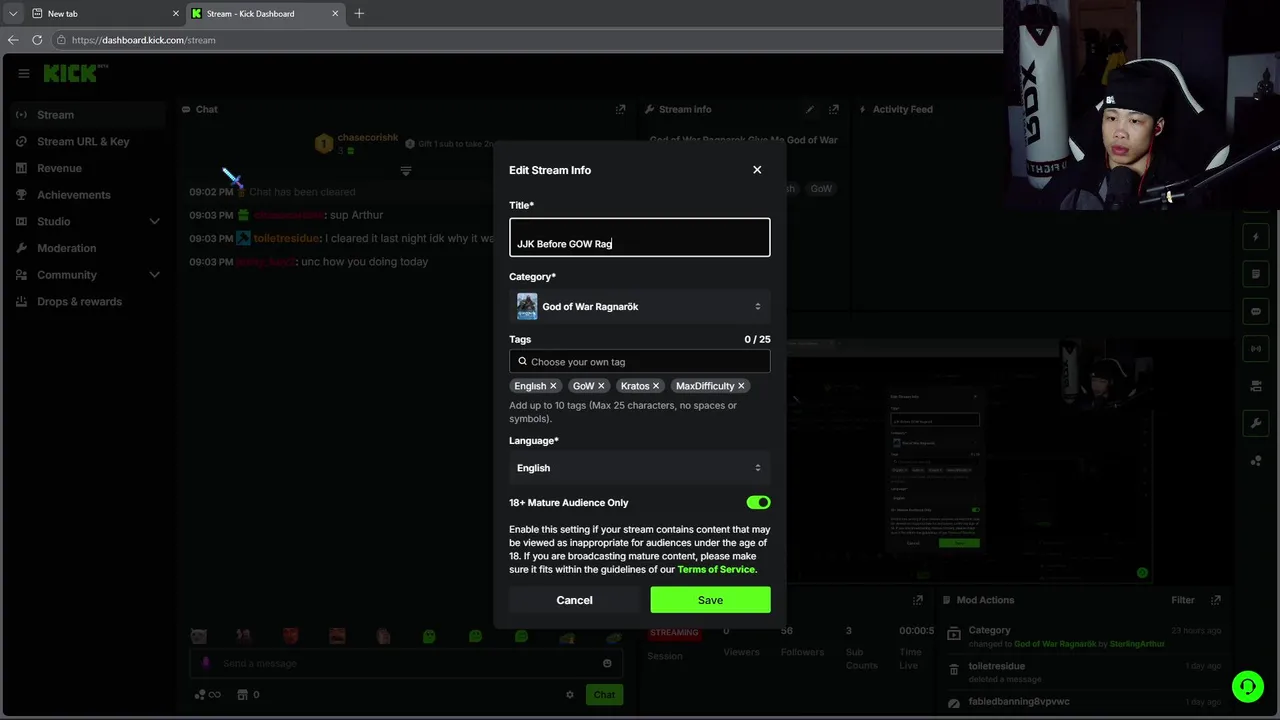Screen dimensions: 1280x720
Task: Click the stream Title input field
Action: 640,238
